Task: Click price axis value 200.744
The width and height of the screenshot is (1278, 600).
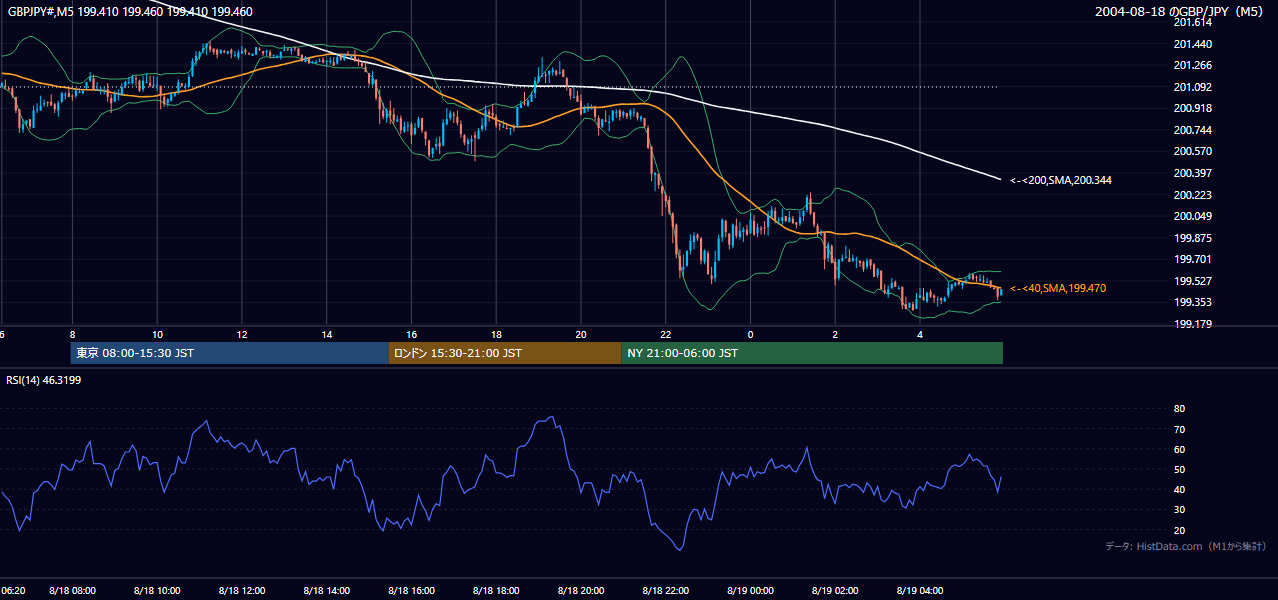Action: 1193,130
